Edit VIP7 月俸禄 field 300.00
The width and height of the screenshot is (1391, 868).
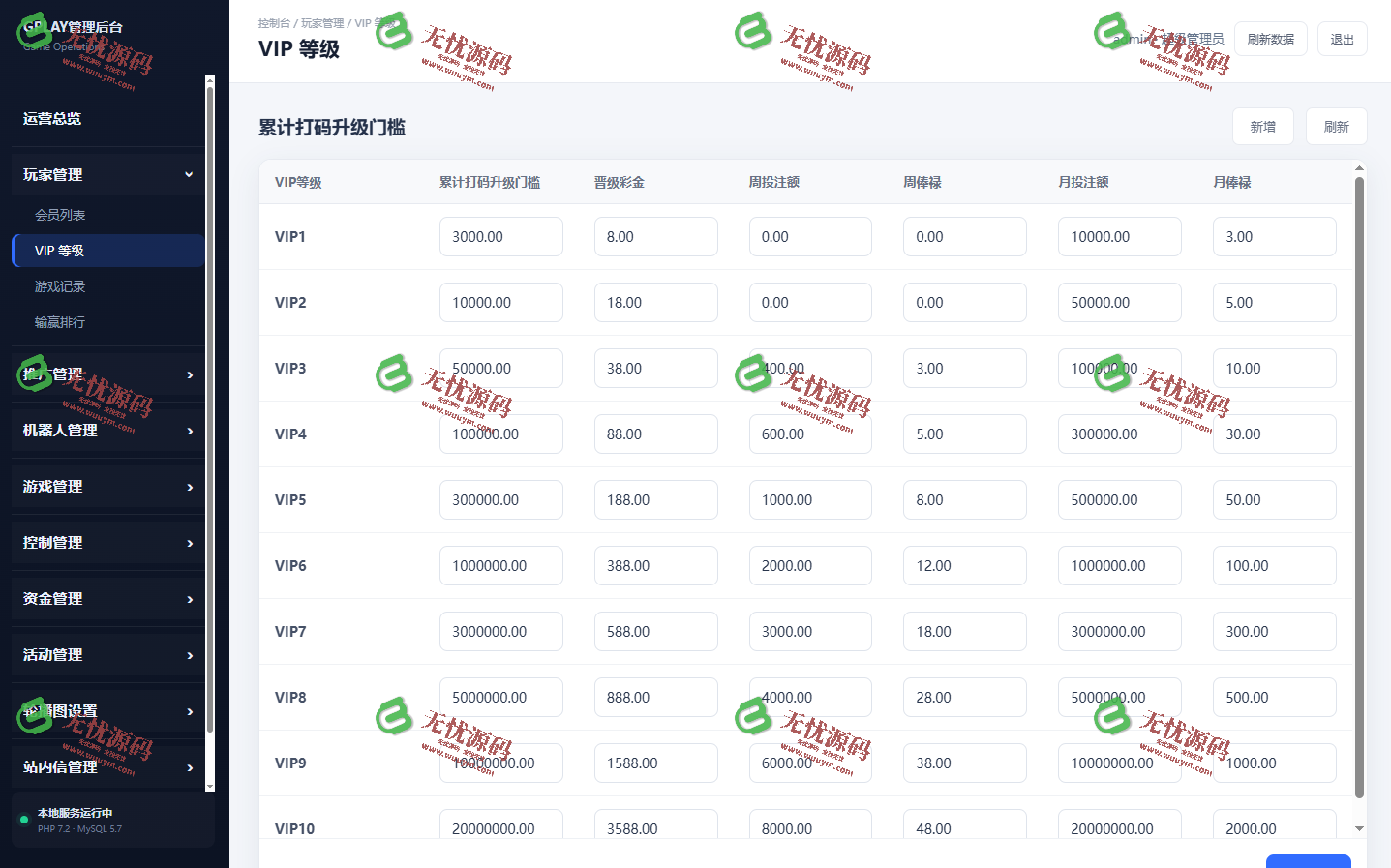pos(1274,631)
